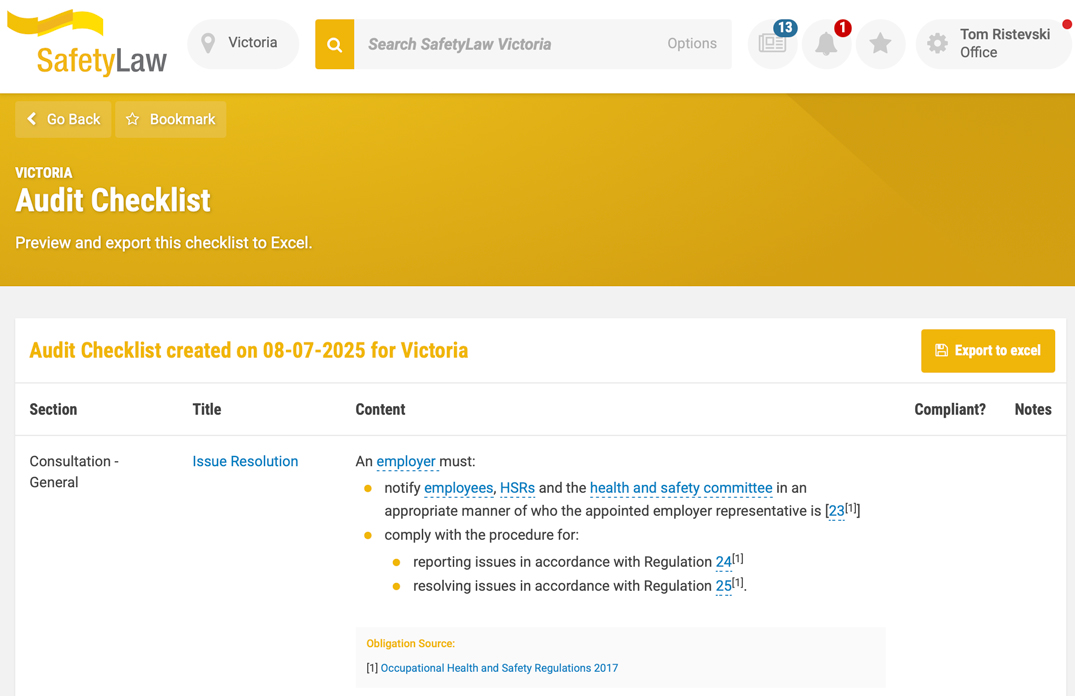
Task: Click the Compliant? column header
Action: (950, 409)
